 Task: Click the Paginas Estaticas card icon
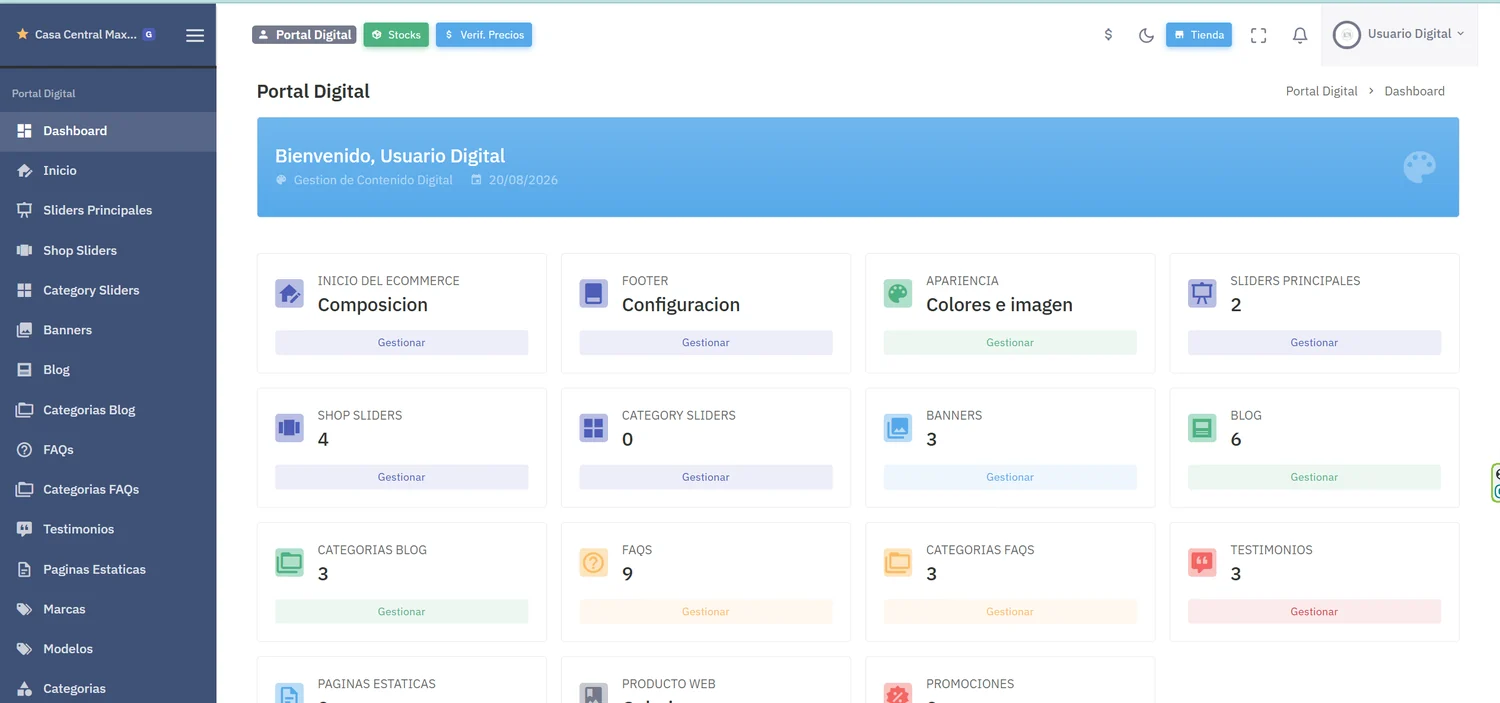[289, 693]
